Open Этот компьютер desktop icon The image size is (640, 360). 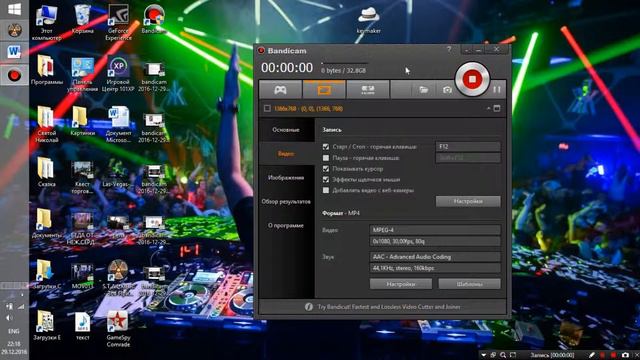tap(47, 22)
